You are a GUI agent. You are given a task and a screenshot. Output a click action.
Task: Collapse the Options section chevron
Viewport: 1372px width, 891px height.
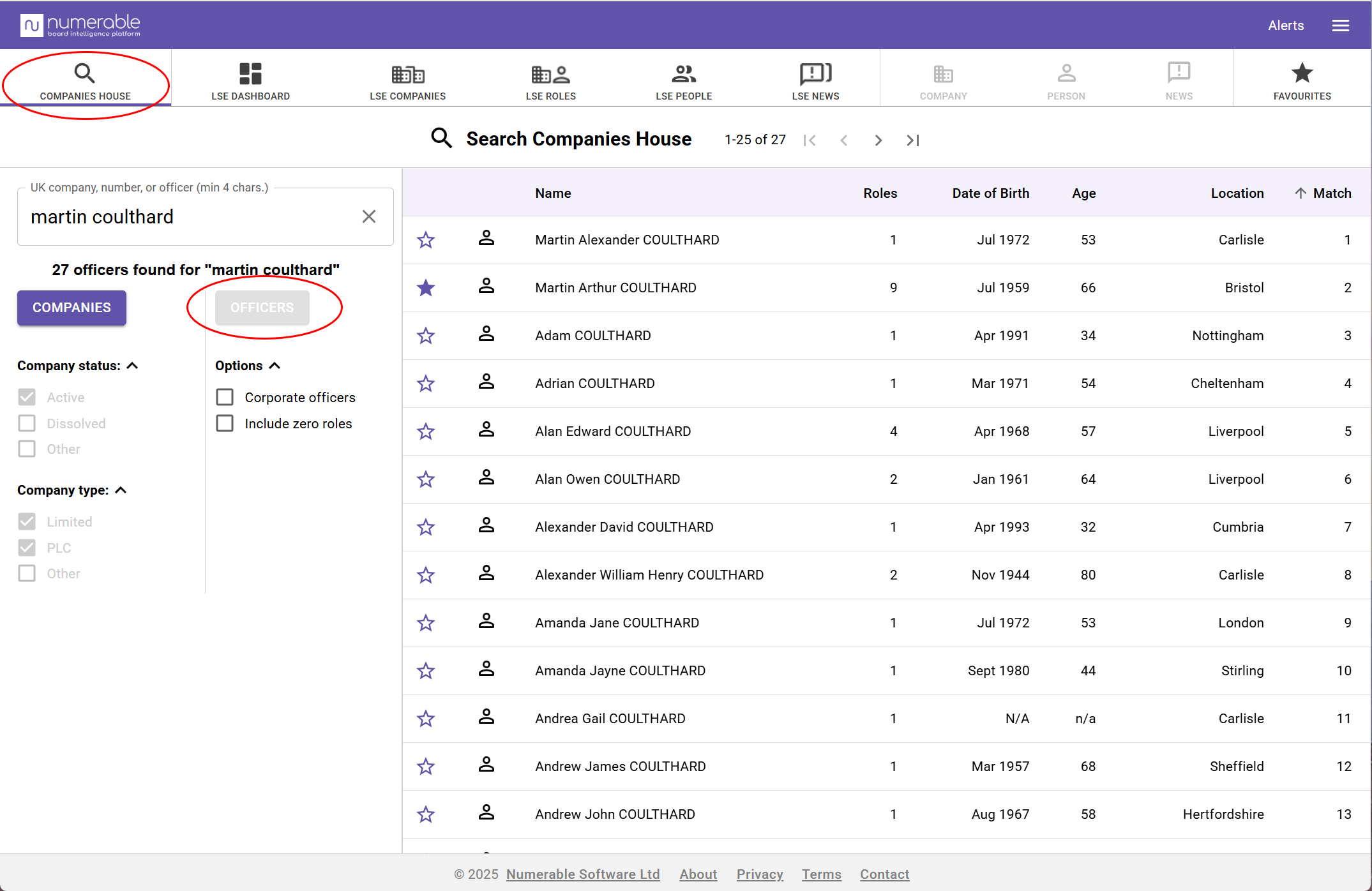click(275, 366)
